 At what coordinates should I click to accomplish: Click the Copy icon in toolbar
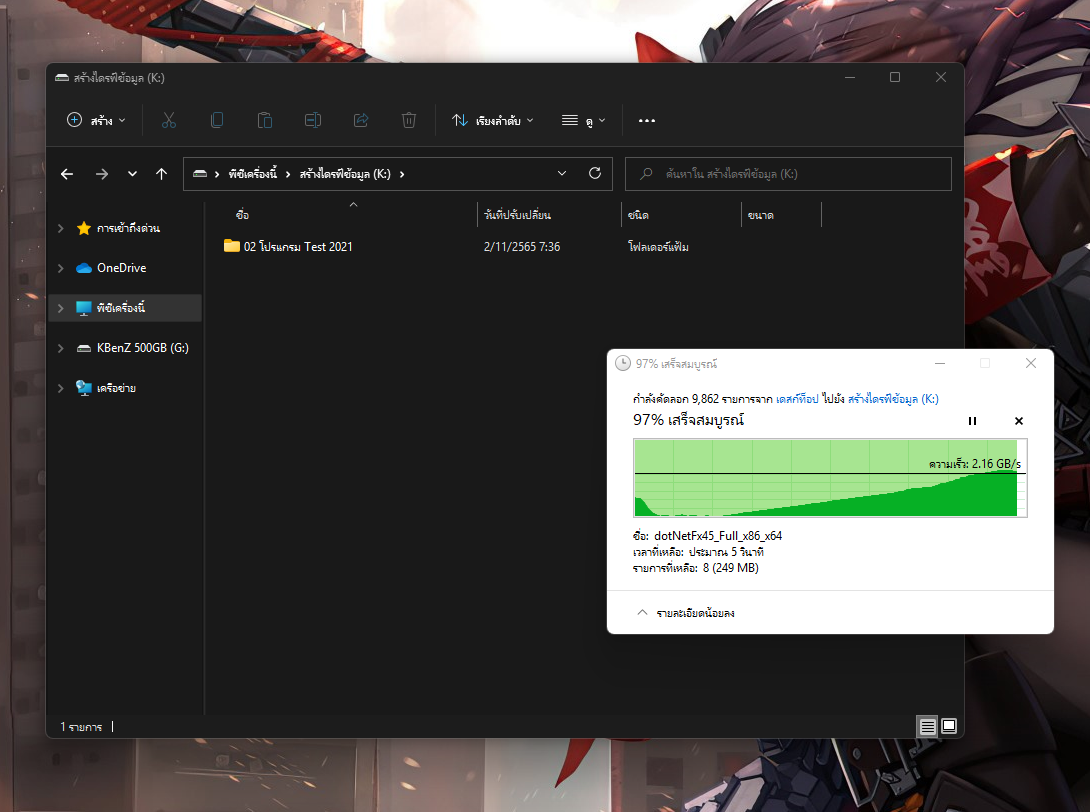pos(217,120)
